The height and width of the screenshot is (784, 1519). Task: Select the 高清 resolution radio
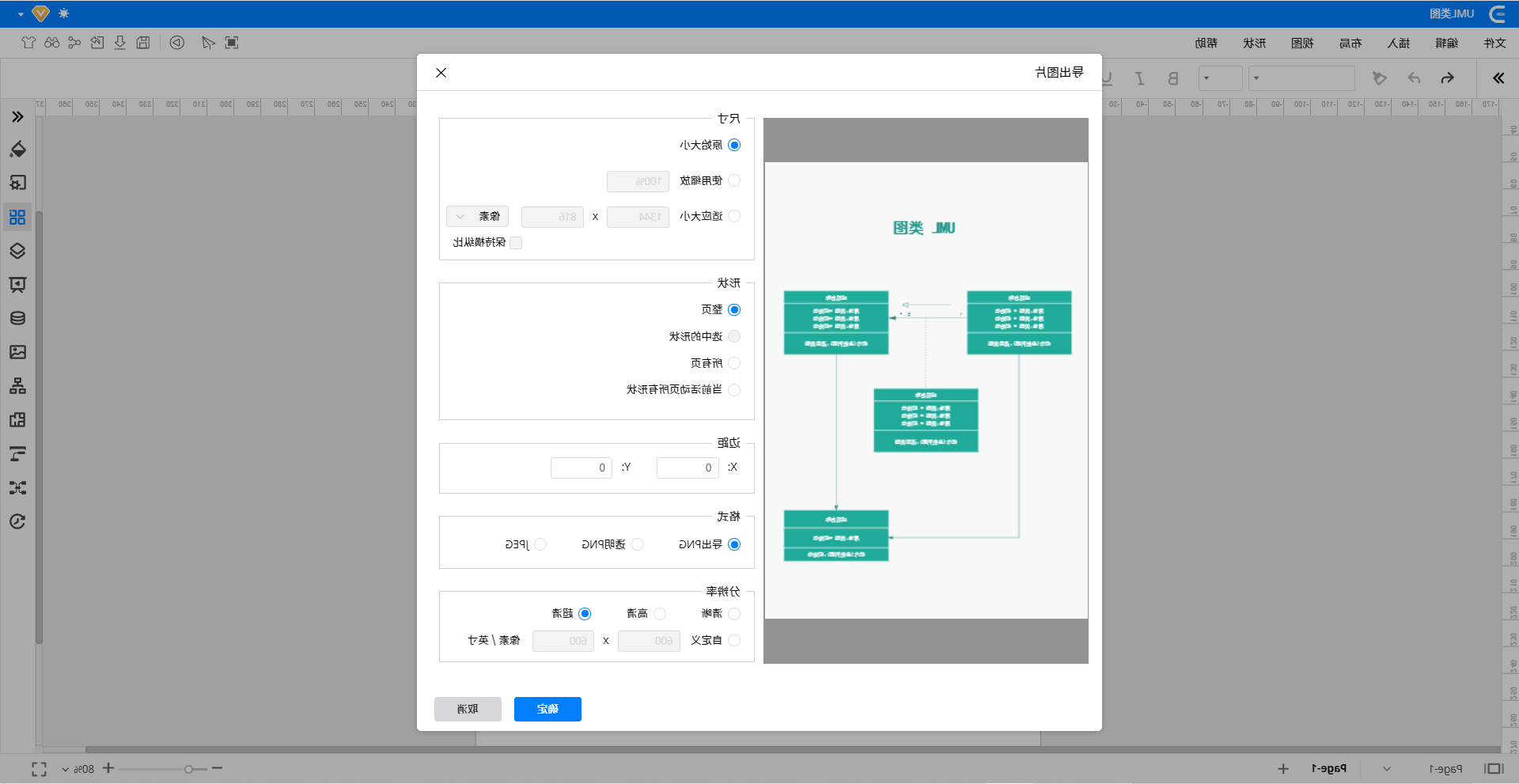click(x=660, y=614)
